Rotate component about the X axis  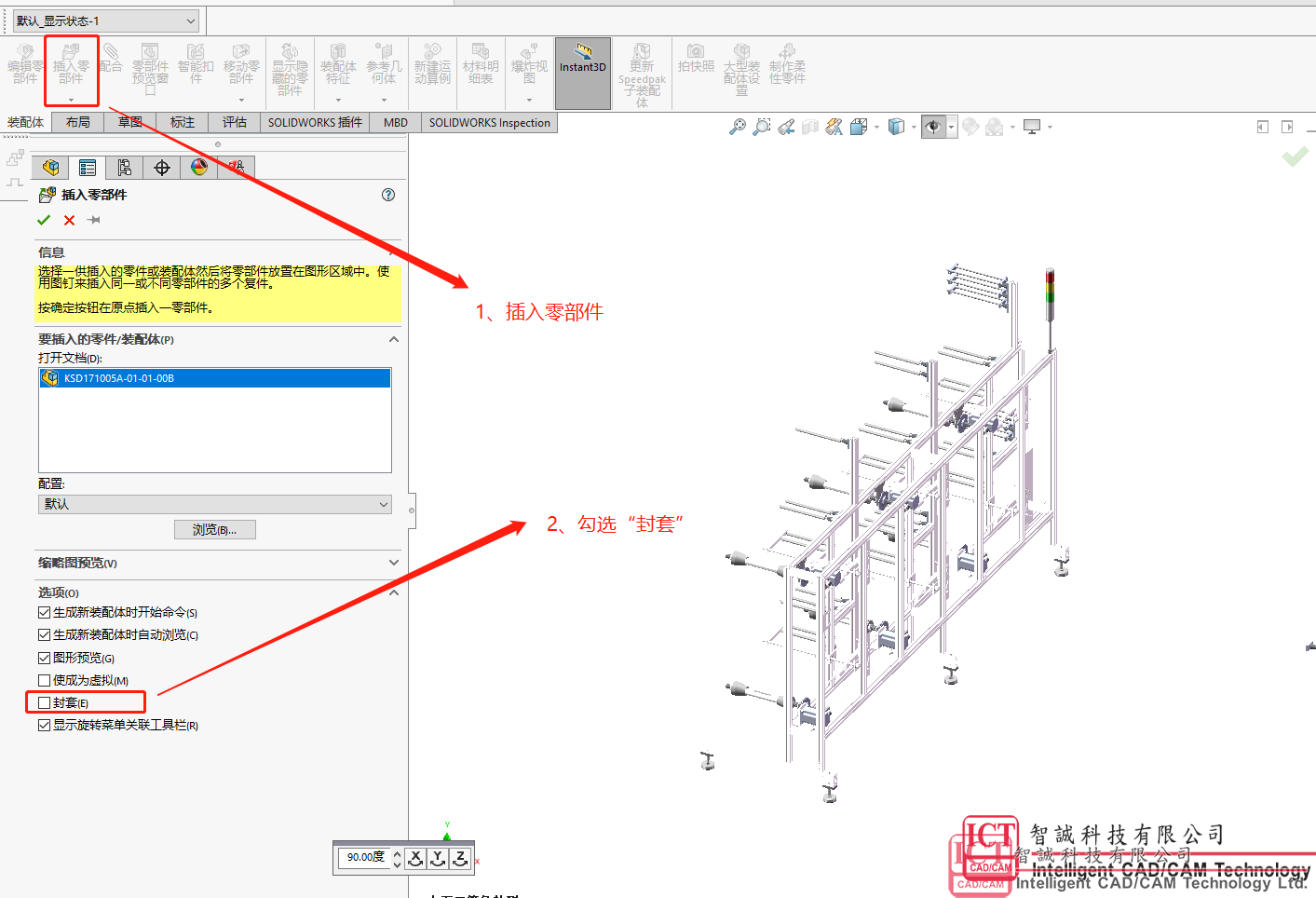click(416, 858)
